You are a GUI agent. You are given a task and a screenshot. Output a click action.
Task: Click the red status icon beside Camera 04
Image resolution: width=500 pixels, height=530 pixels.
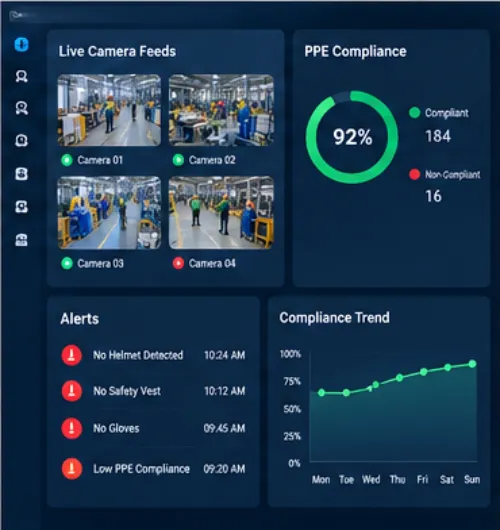pyautogui.click(x=178, y=263)
